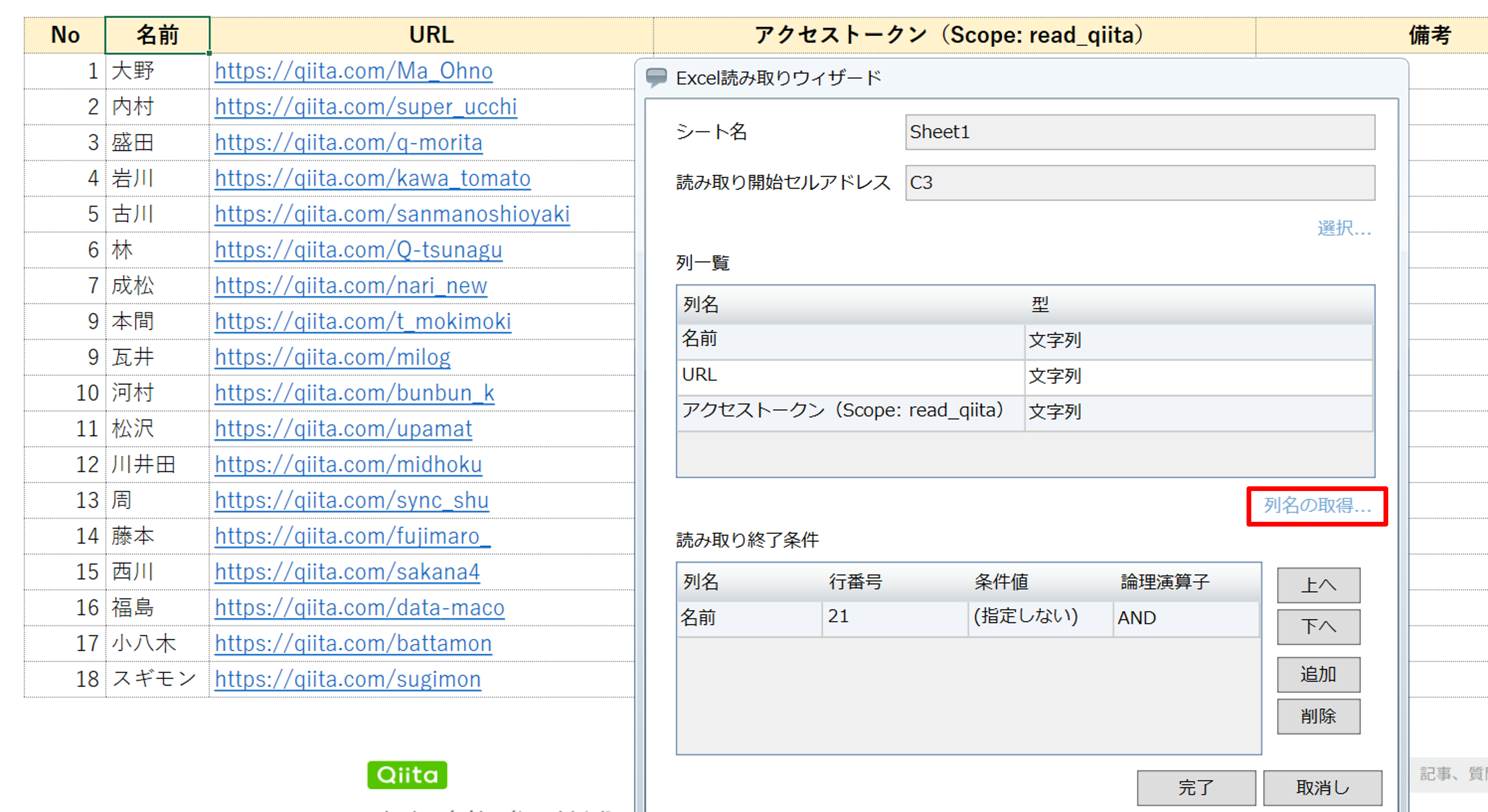Click the 上へ move-up button
The image size is (1488, 812).
[x=1319, y=584]
